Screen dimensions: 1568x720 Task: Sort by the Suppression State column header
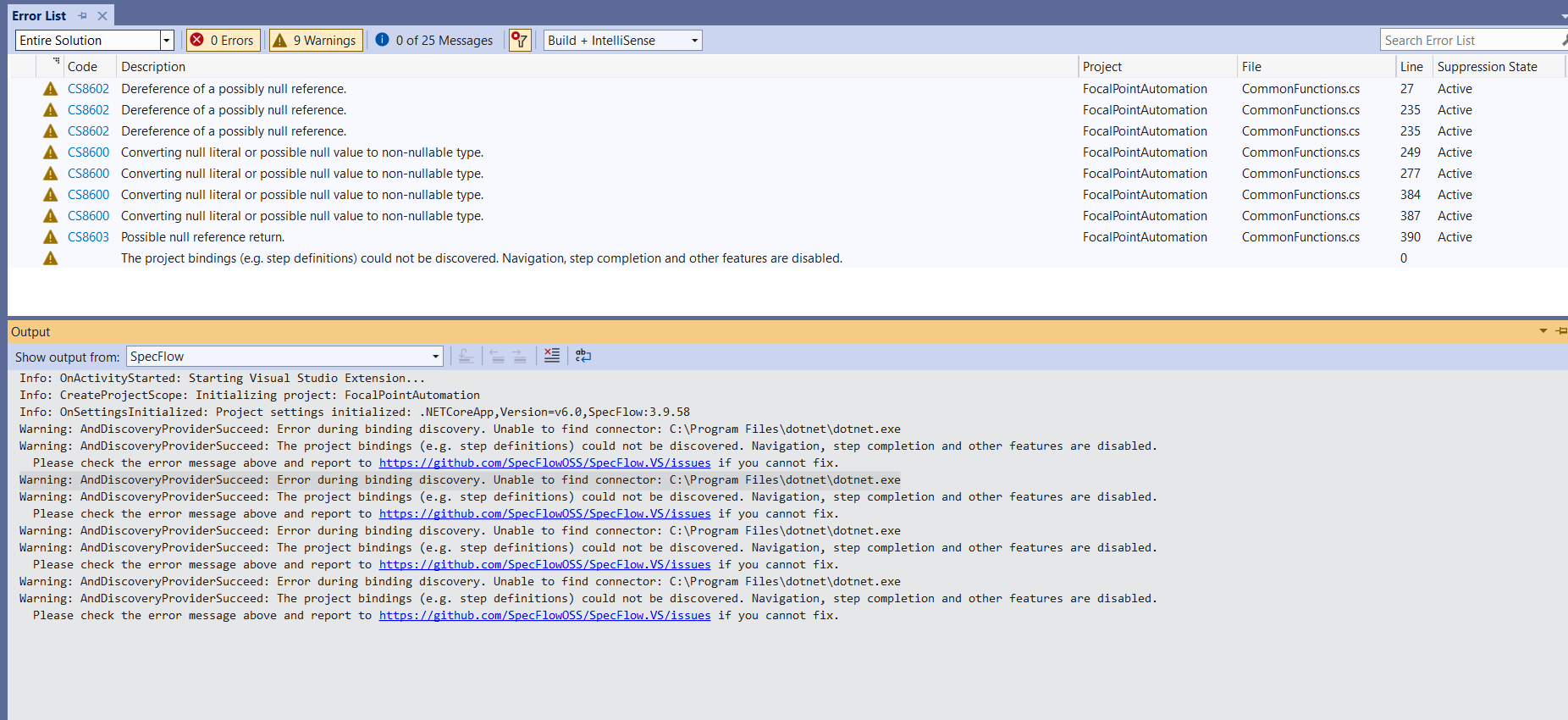point(1488,66)
